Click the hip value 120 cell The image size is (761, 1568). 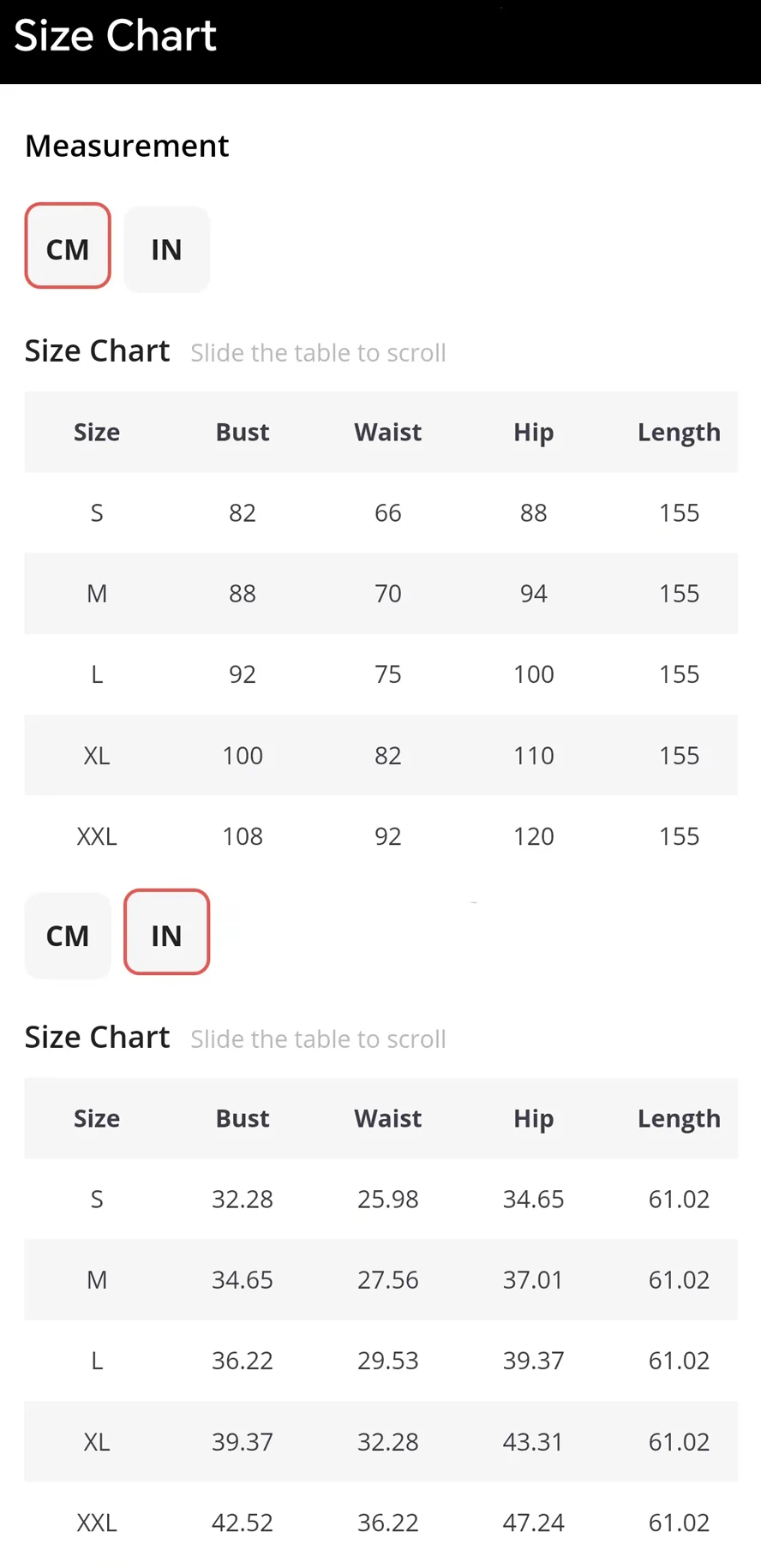click(x=533, y=835)
